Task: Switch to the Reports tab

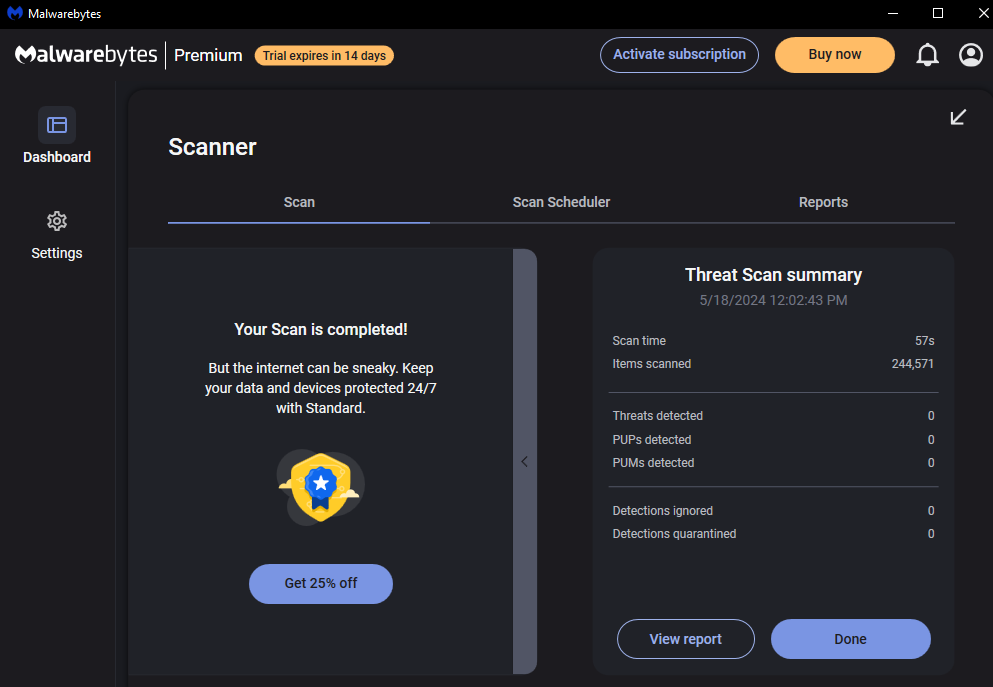Action: (823, 202)
